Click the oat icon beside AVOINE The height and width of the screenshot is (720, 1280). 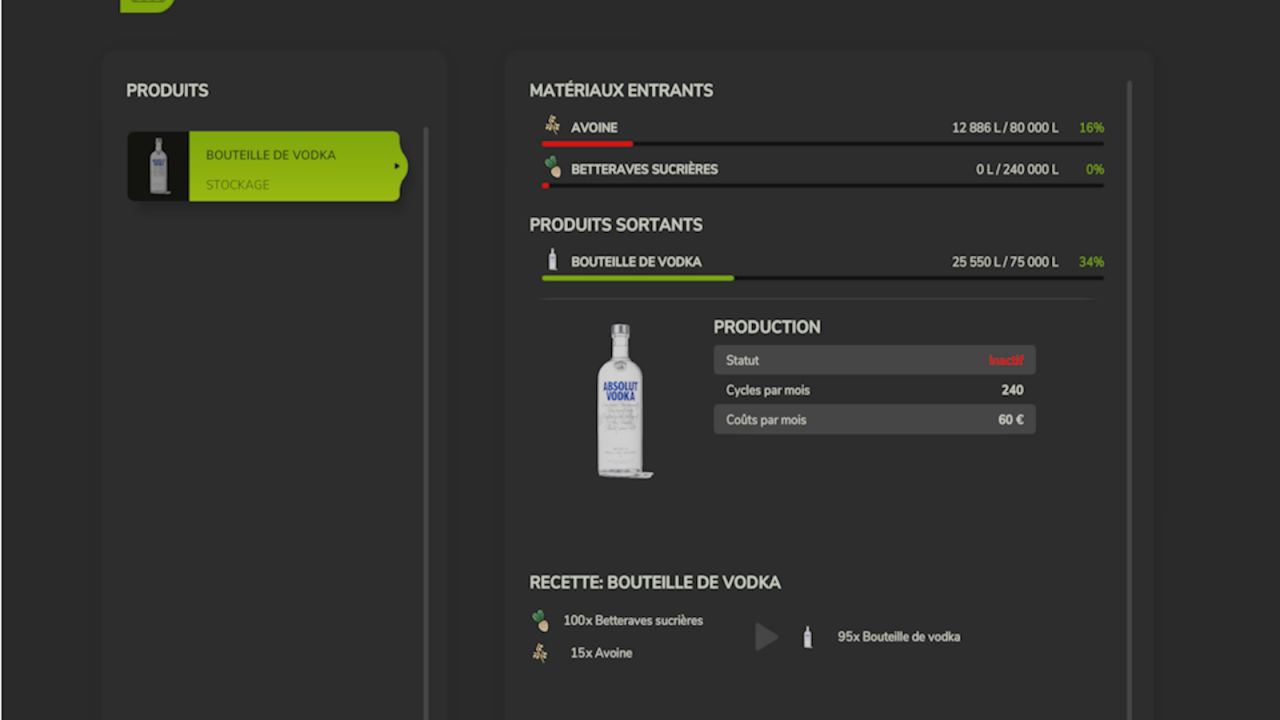[x=552, y=126]
